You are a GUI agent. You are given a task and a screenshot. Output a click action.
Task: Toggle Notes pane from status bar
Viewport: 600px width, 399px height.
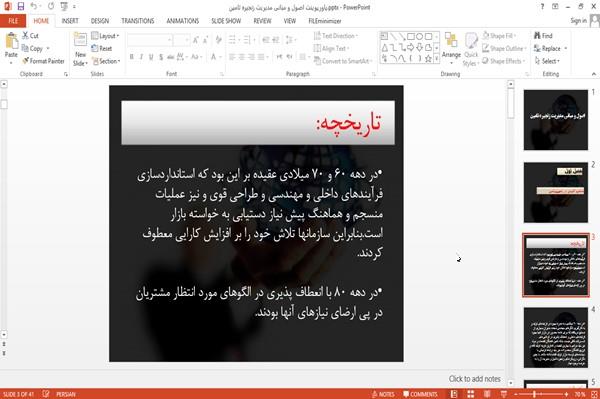click(x=383, y=394)
